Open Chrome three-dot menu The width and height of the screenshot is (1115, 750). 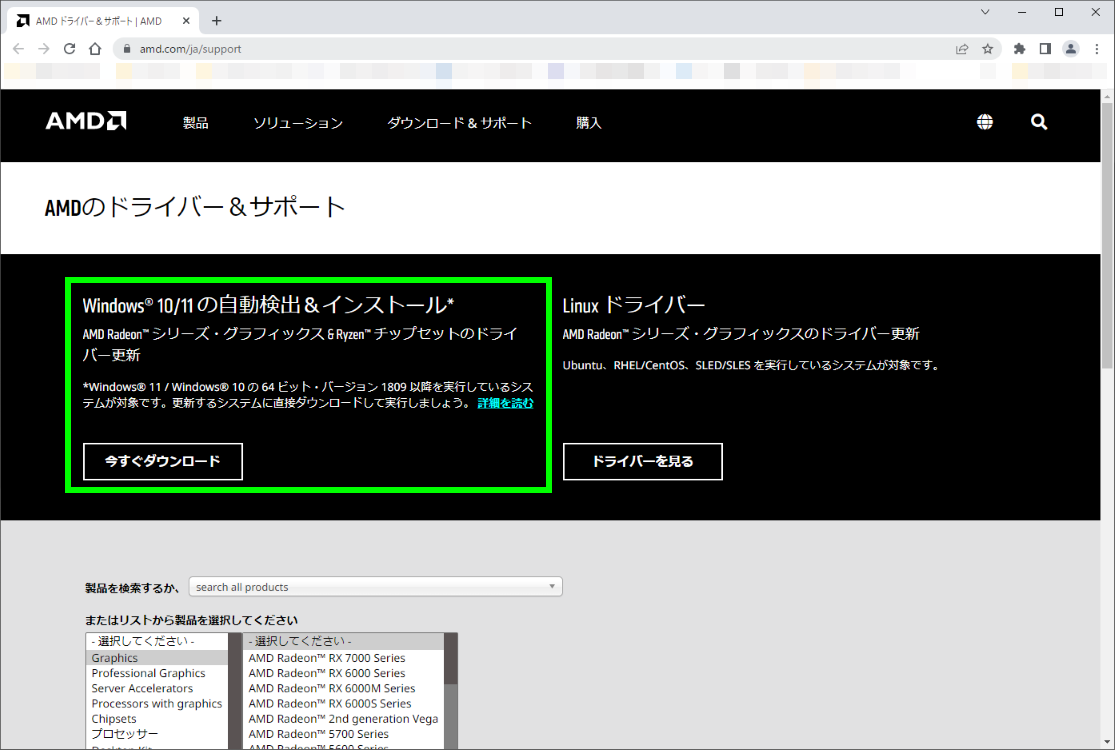[1097, 49]
